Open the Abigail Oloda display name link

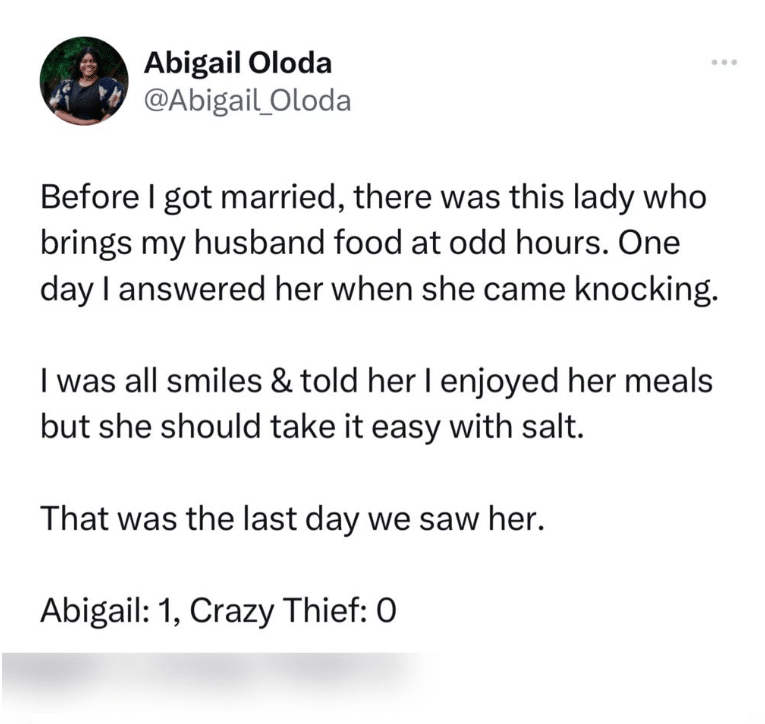238,64
